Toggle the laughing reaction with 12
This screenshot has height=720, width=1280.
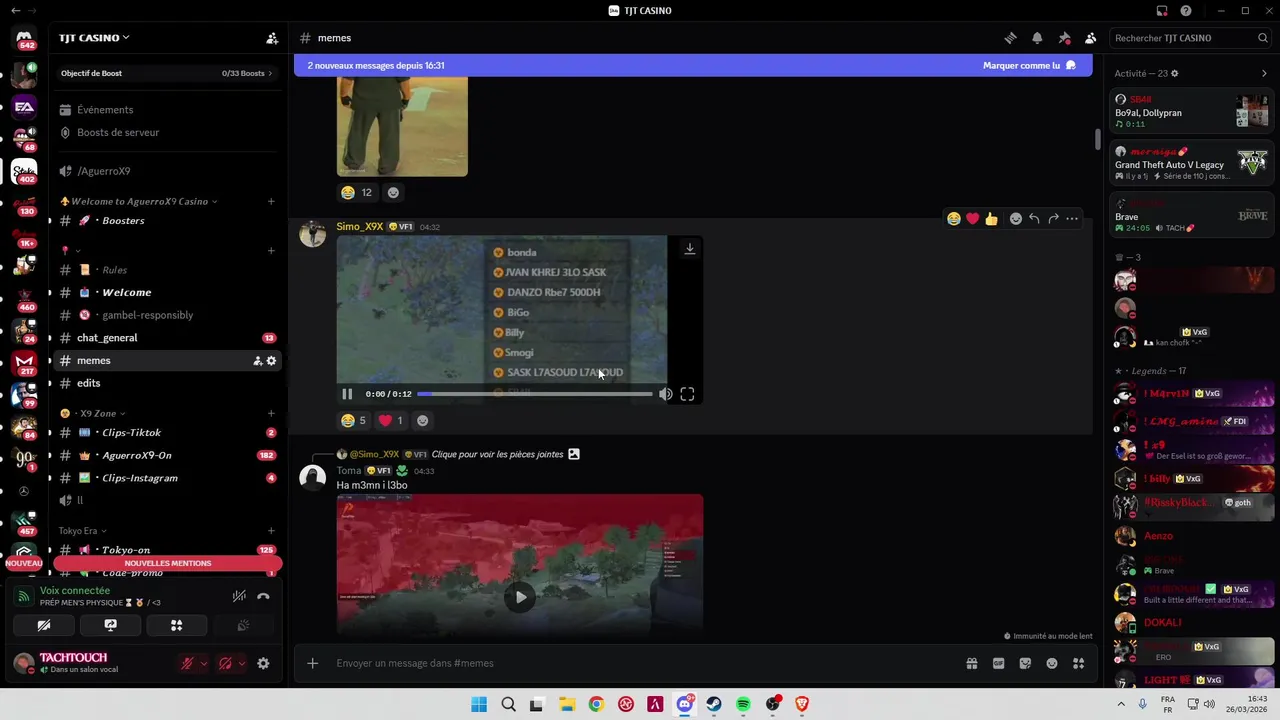(x=356, y=193)
